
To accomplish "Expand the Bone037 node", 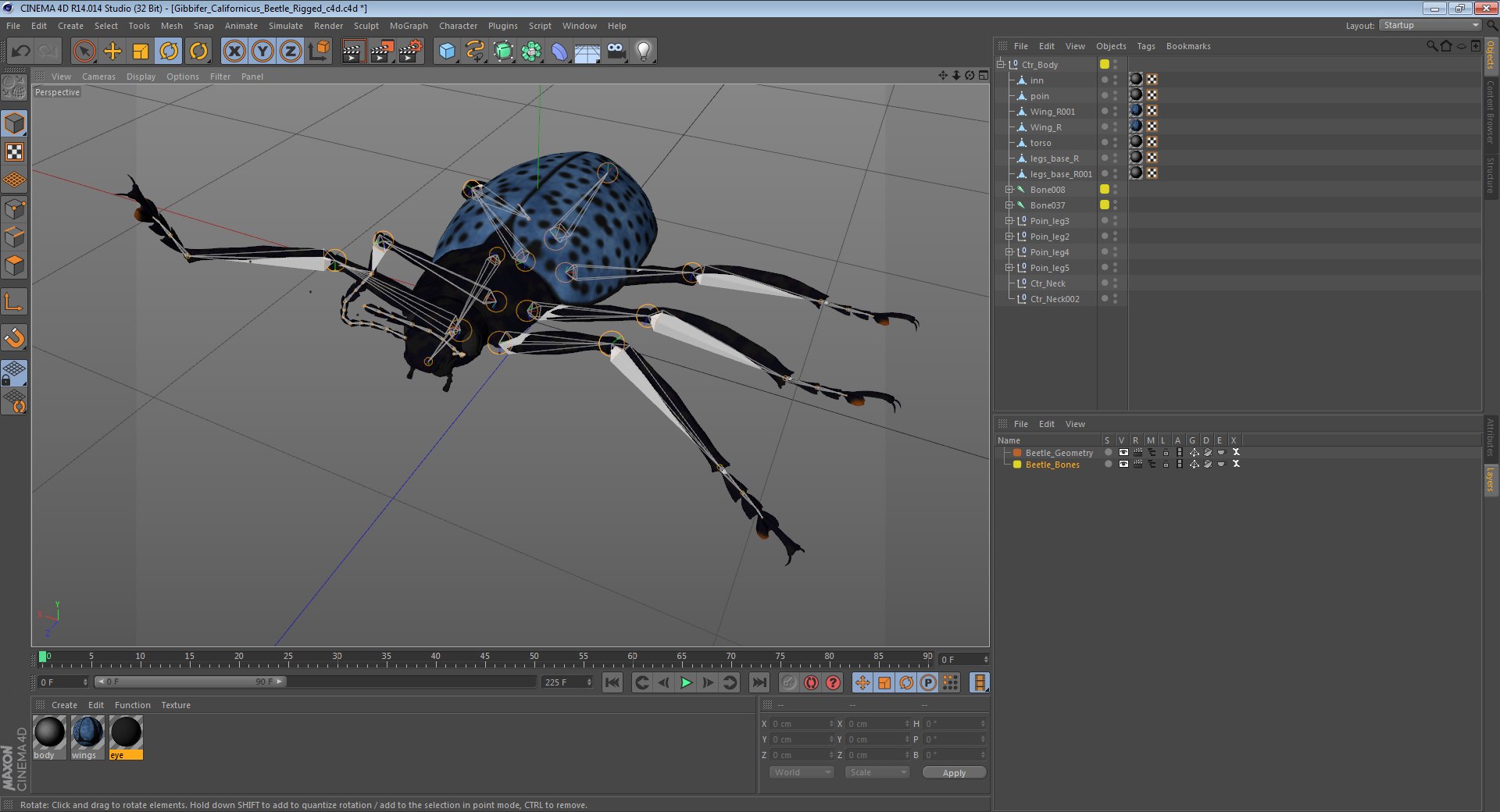I will click(1009, 205).
